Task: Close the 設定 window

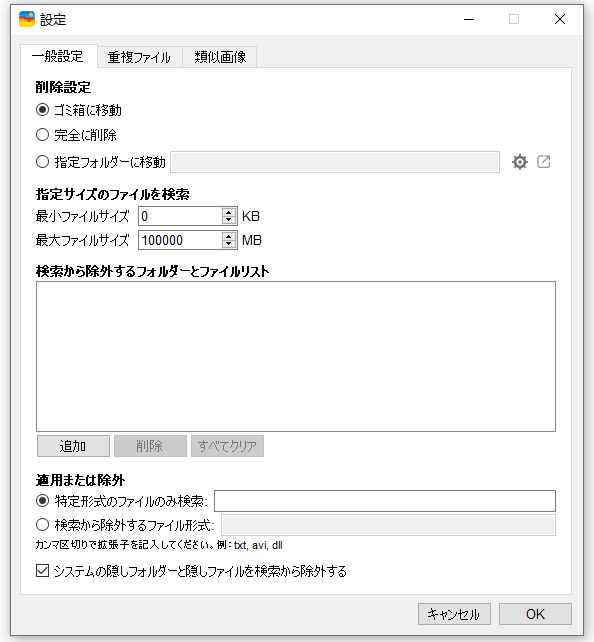Action: coord(560,19)
